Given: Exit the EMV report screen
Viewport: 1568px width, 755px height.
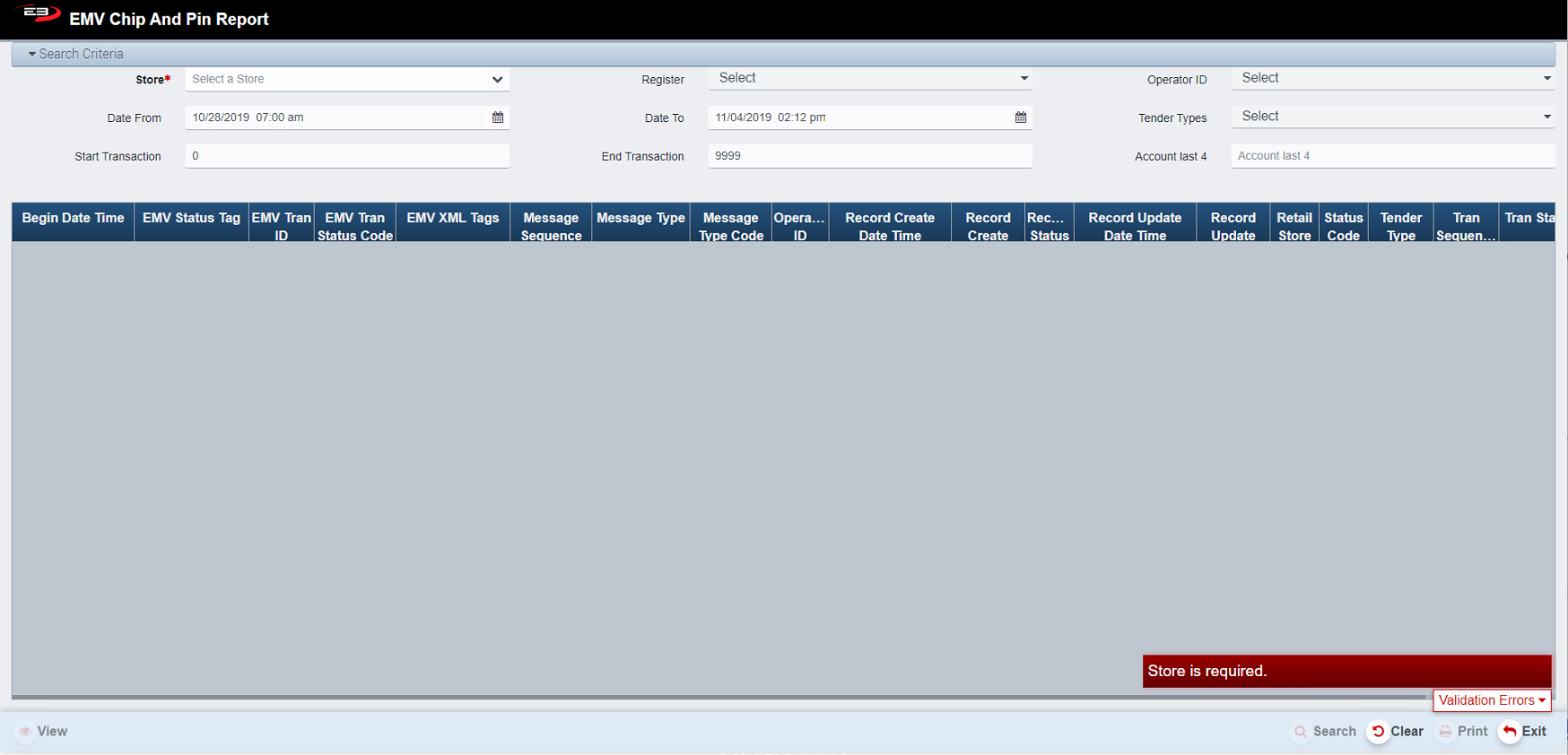Looking at the screenshot, I should pyautogui.click(x=1524, y=732).
